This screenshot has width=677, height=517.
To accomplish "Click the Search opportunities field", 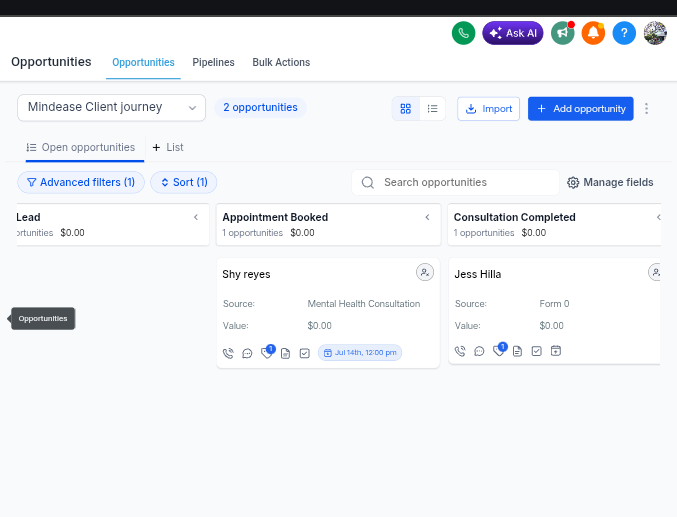I will click(x=456, y=182).
